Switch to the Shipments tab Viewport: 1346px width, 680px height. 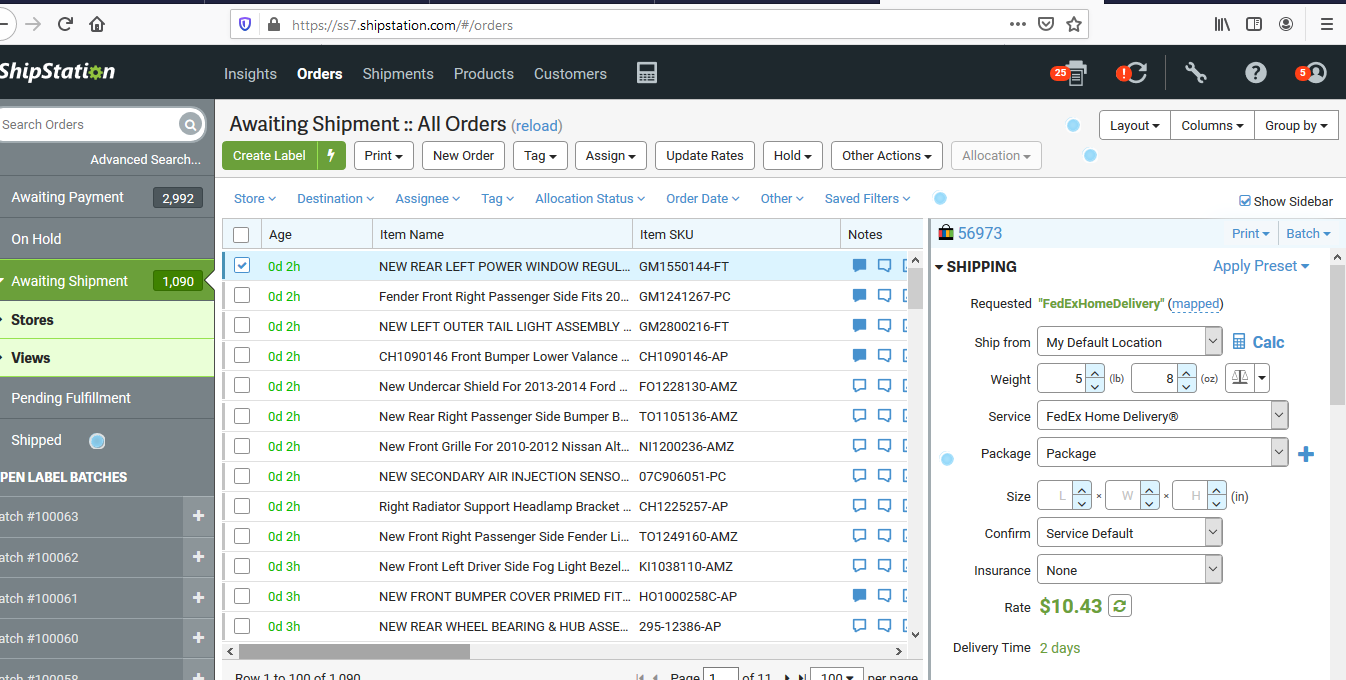pos(397,73)
